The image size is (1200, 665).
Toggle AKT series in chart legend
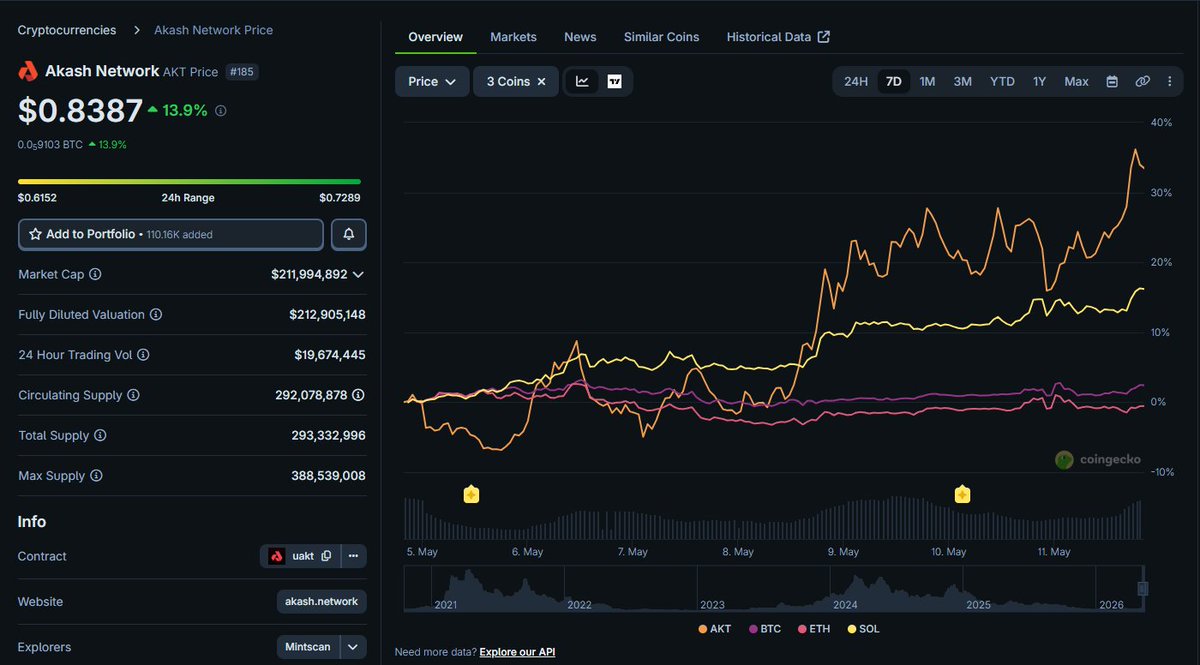point(714,629)
